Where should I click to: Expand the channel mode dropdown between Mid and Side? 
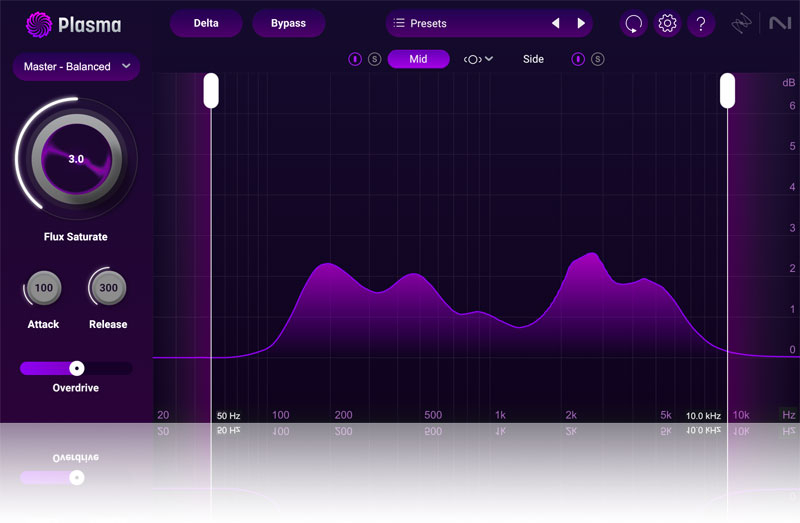(478, 59)
